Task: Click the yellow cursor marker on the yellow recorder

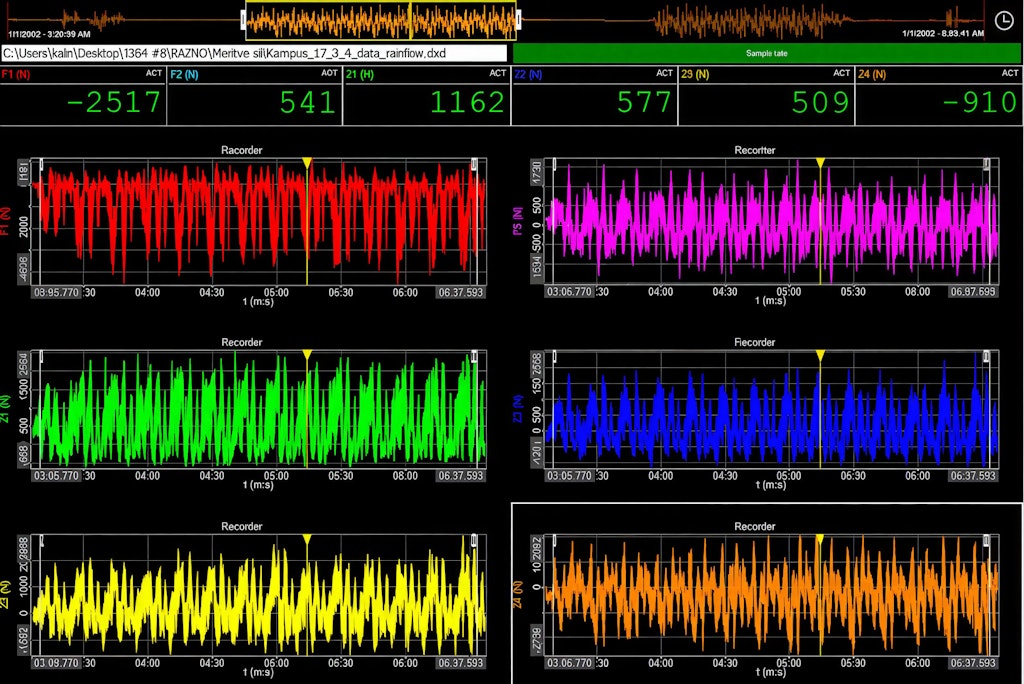Action: [307, 539]
